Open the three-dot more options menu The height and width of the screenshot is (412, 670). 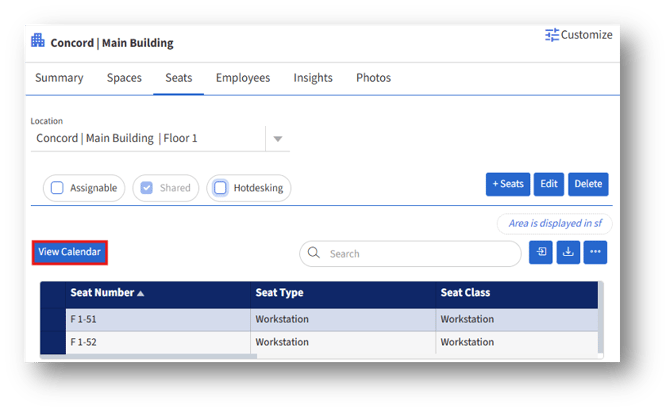click(595, 253)
